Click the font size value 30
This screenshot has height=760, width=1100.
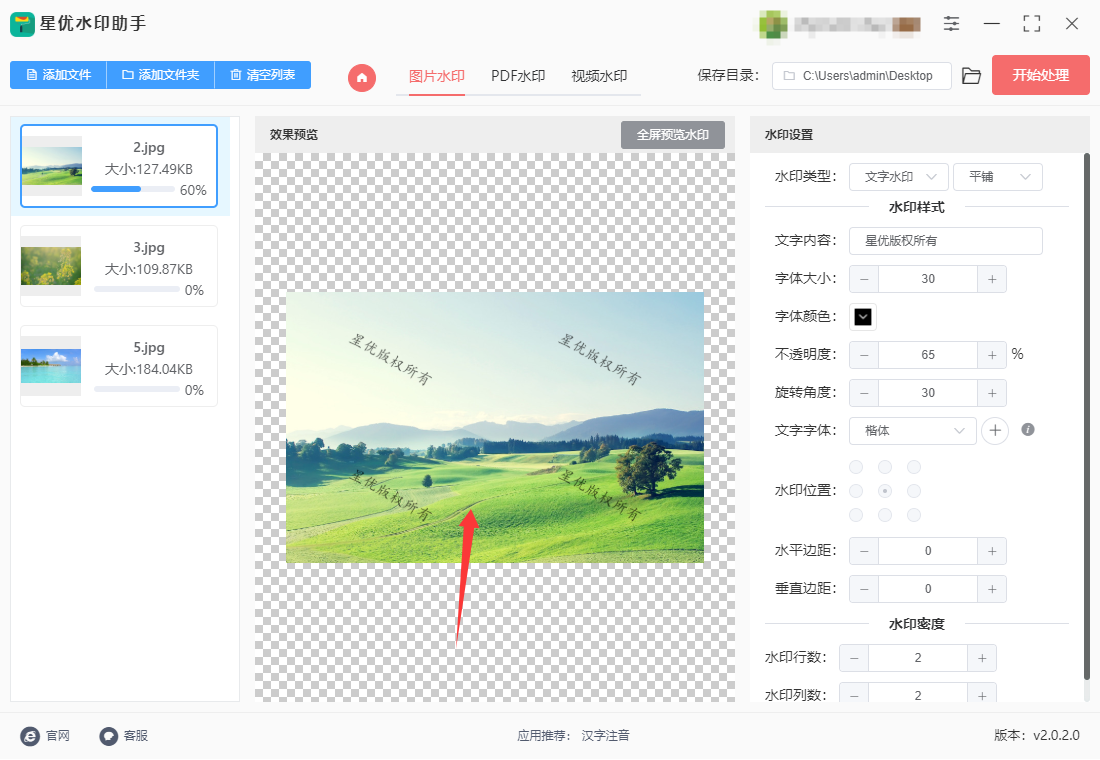coord(928,279)
